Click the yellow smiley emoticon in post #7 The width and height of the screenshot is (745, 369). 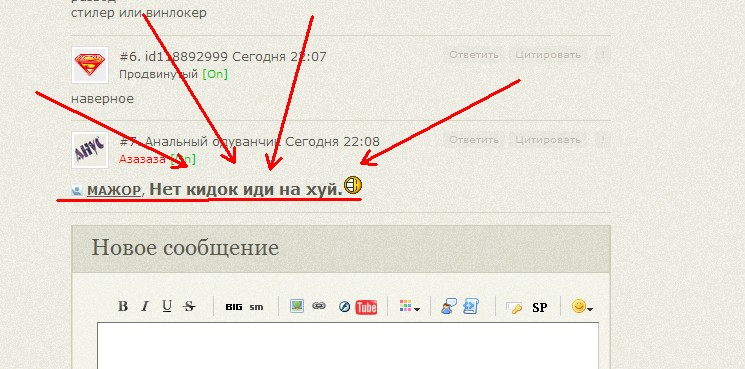pos(353,184)
